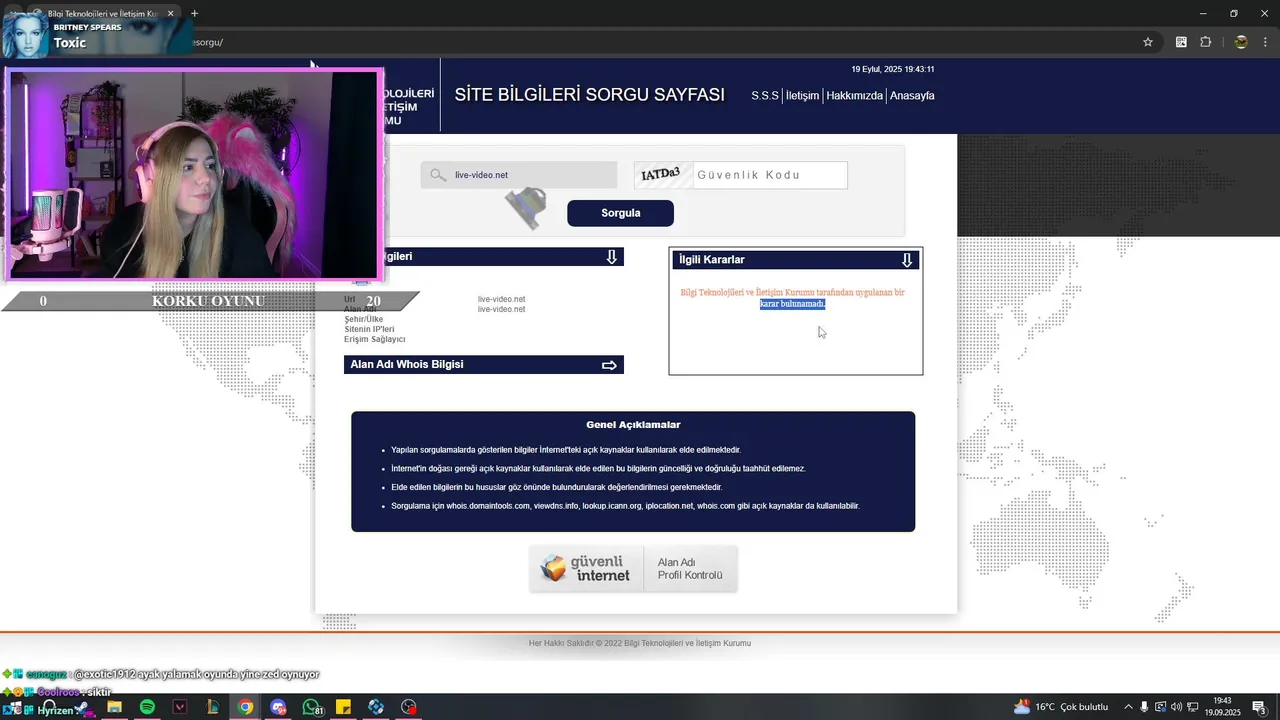
Task: Click the Şehir/Ülke row label
Action: 363,319
